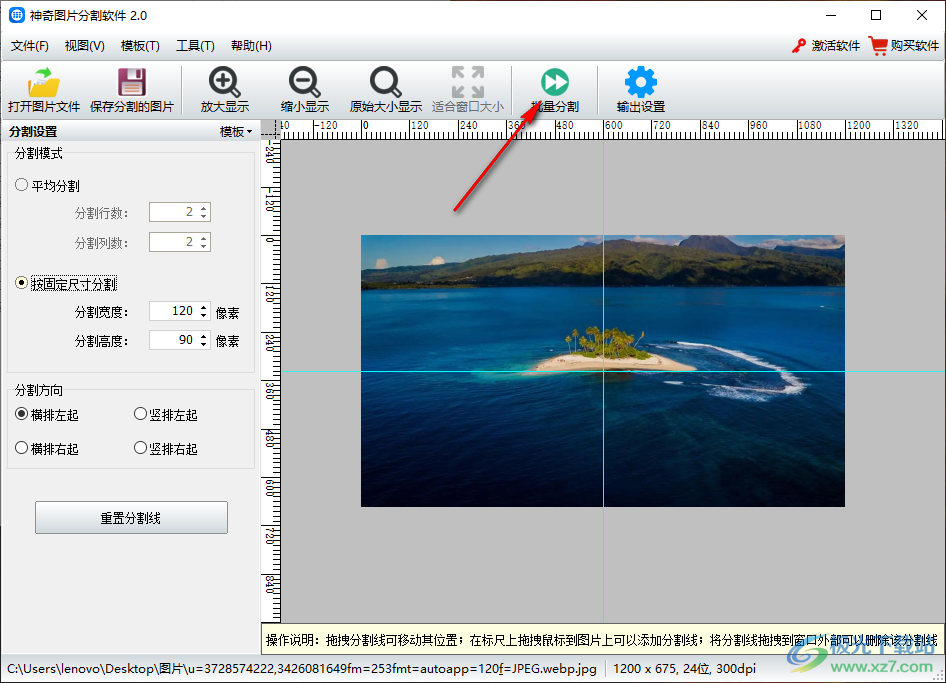Click the 购买软件 cart icon
The width and height of the screenshot is (946, 683).
[x=878, y=46]
